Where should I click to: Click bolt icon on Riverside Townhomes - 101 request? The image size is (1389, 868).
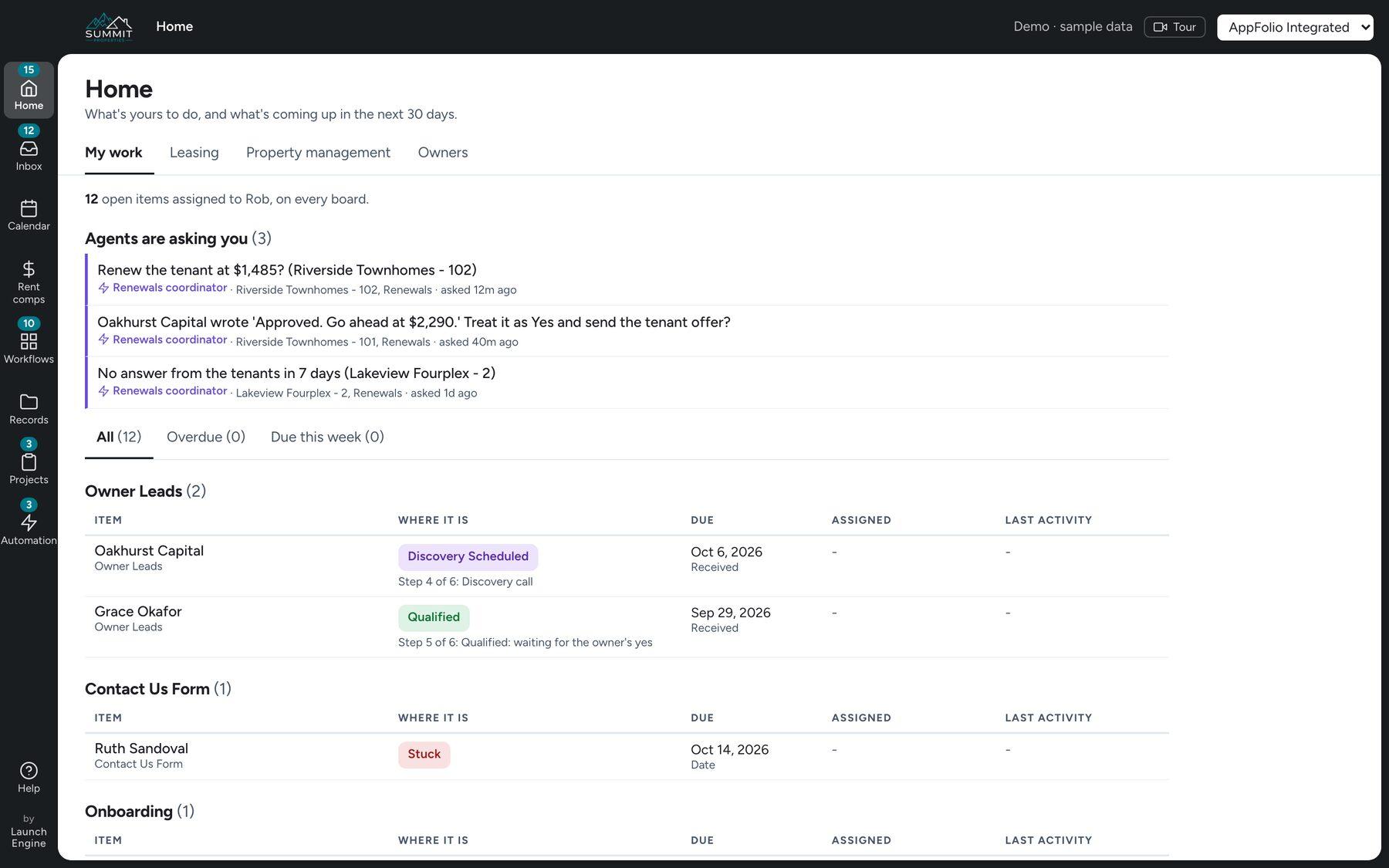tap(103, 339)
